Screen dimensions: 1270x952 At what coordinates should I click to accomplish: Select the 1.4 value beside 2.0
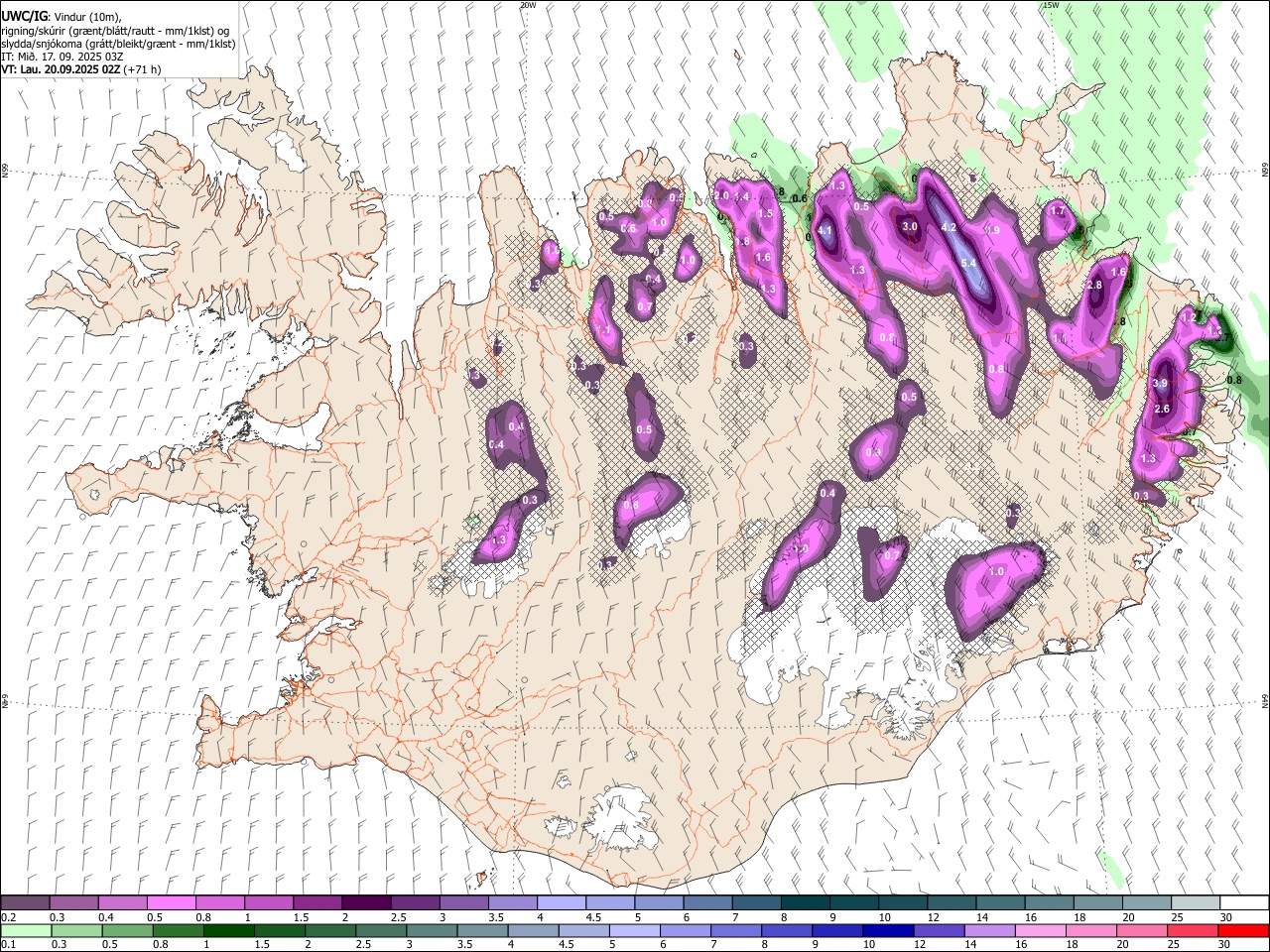tap(741, 197)
